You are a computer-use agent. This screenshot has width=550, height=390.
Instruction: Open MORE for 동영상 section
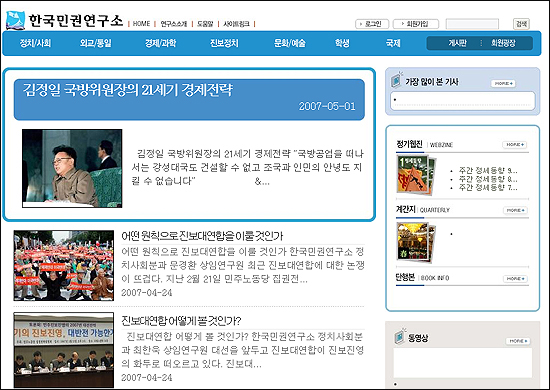click(518, 341)
